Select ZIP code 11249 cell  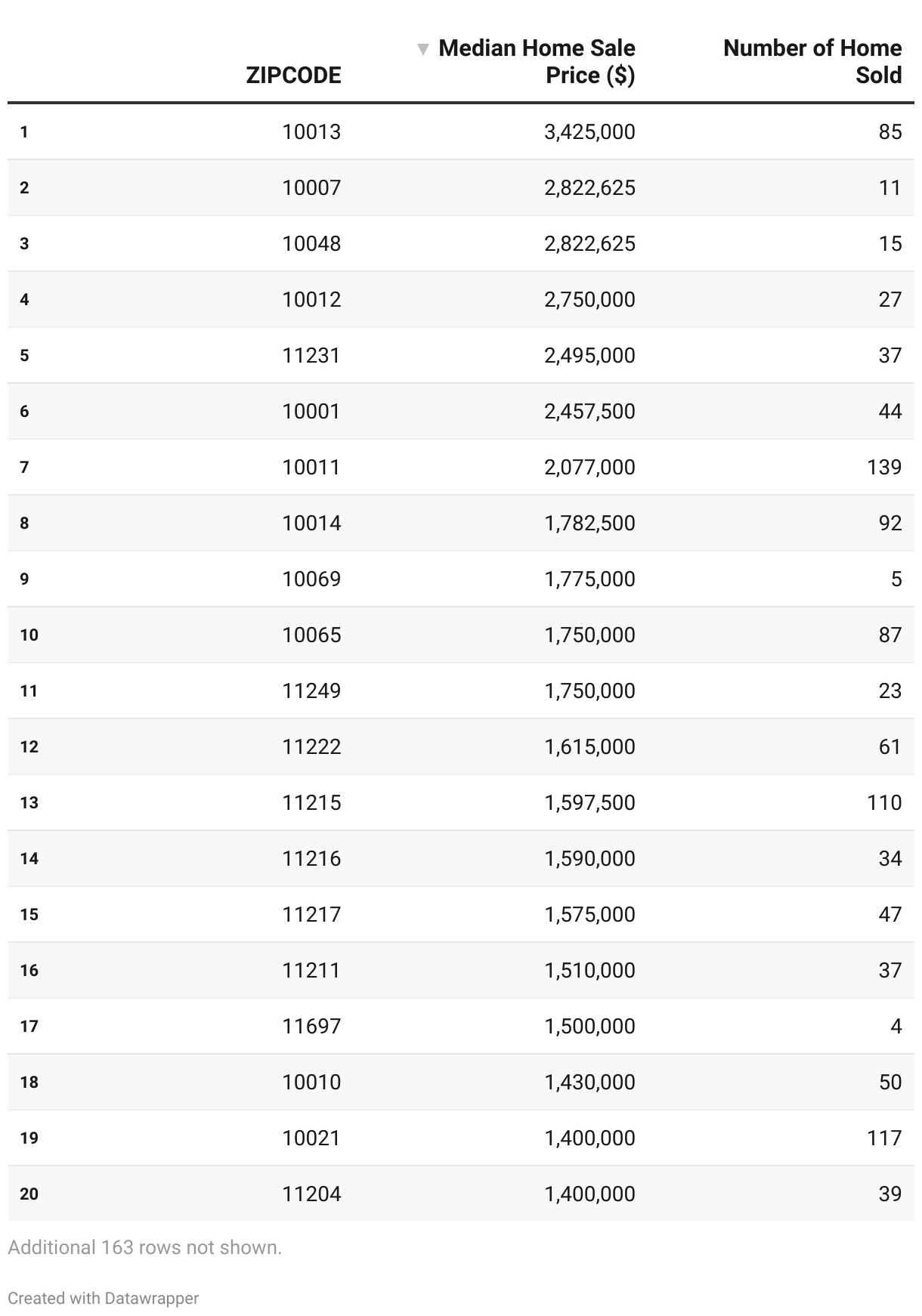click(x=311, y=691)
